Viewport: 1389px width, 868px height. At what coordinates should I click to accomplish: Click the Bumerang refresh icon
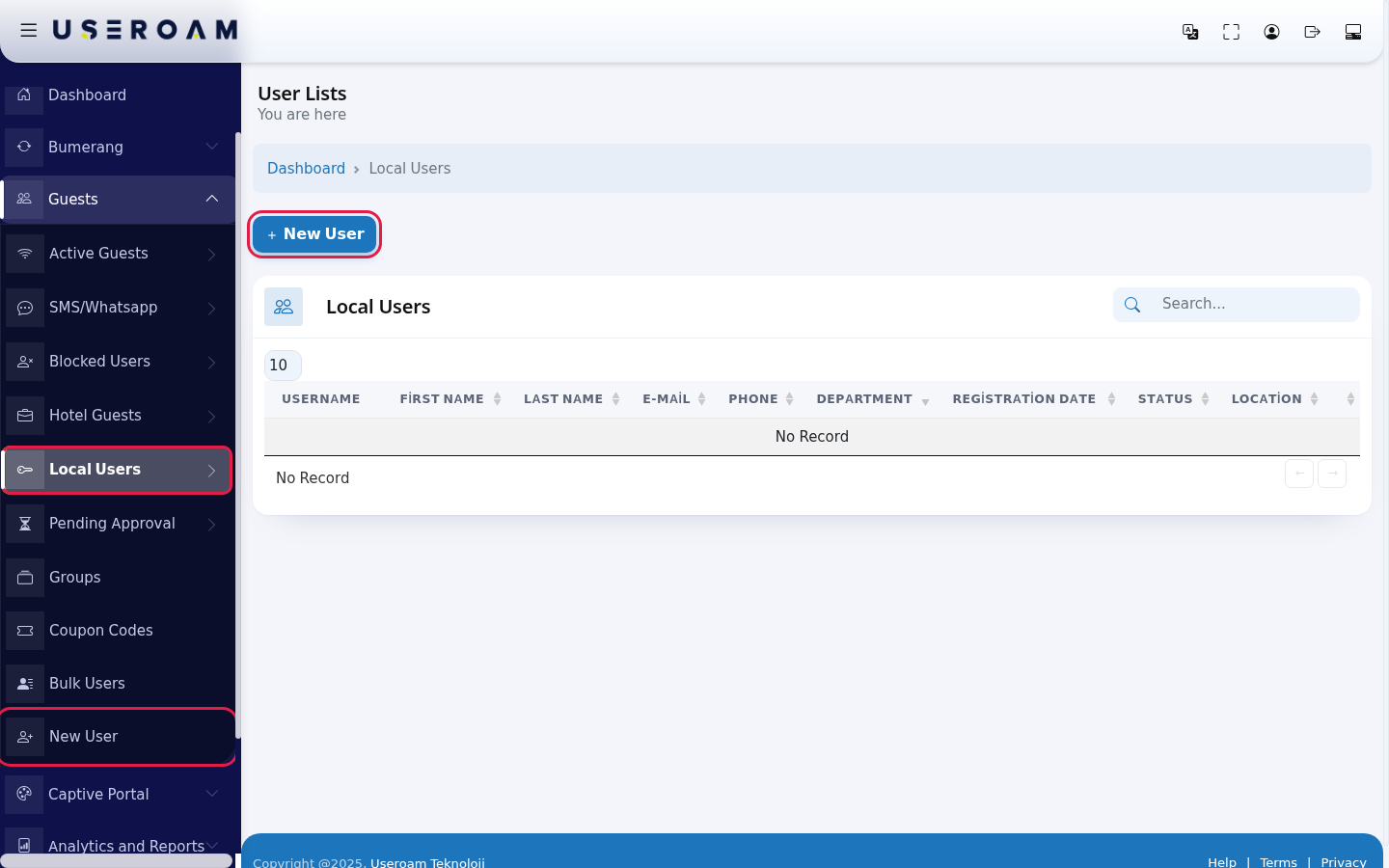coord(24,147)
